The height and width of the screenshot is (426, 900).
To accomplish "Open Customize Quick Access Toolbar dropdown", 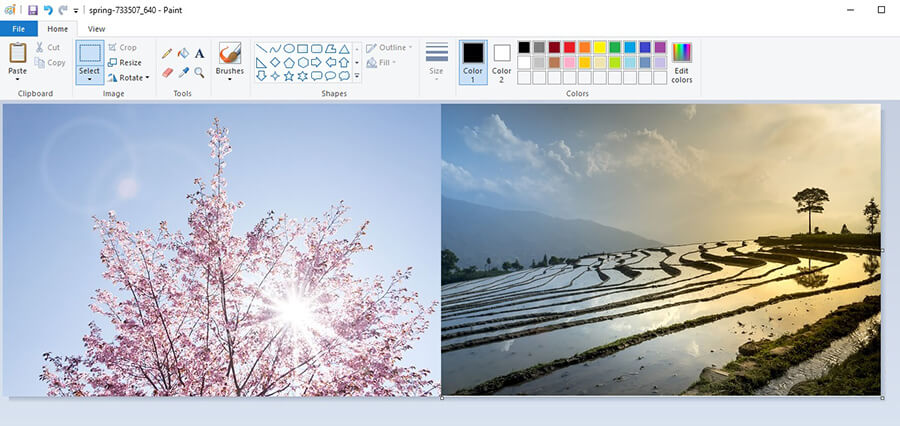I will (76, 10).
